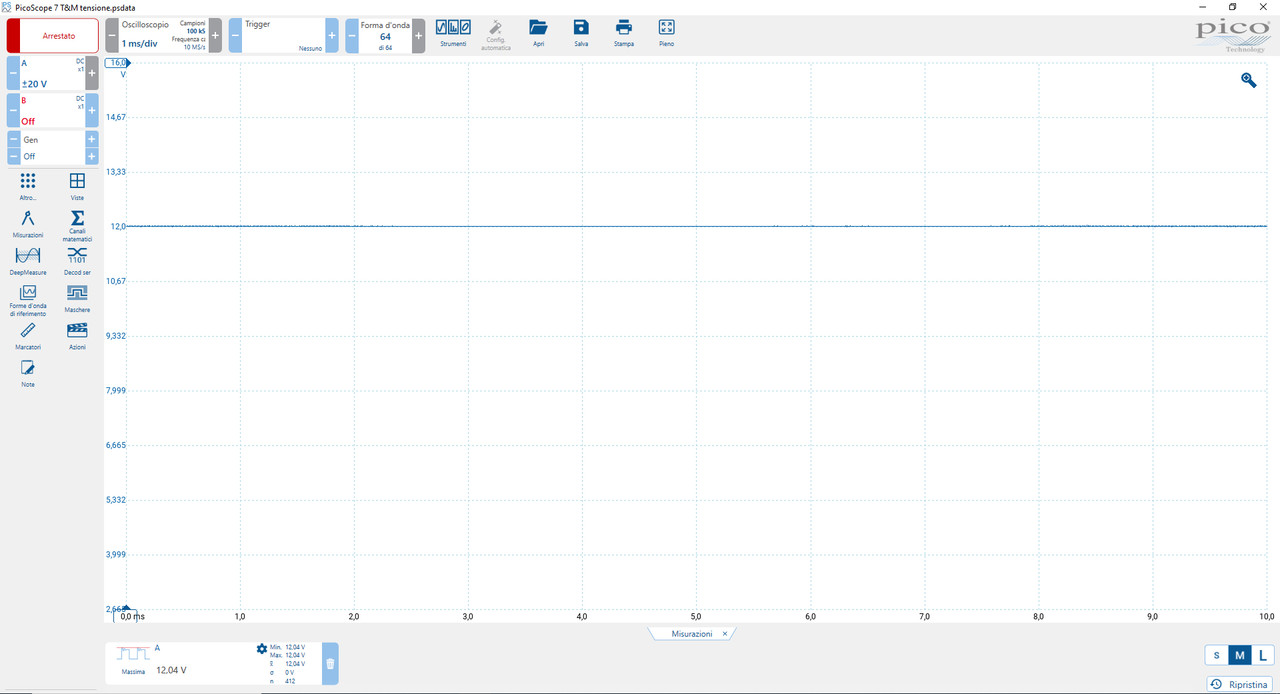1280x694 pixels.
Task: Select size M for measurements panel
Action: [x=1239, y=655]
